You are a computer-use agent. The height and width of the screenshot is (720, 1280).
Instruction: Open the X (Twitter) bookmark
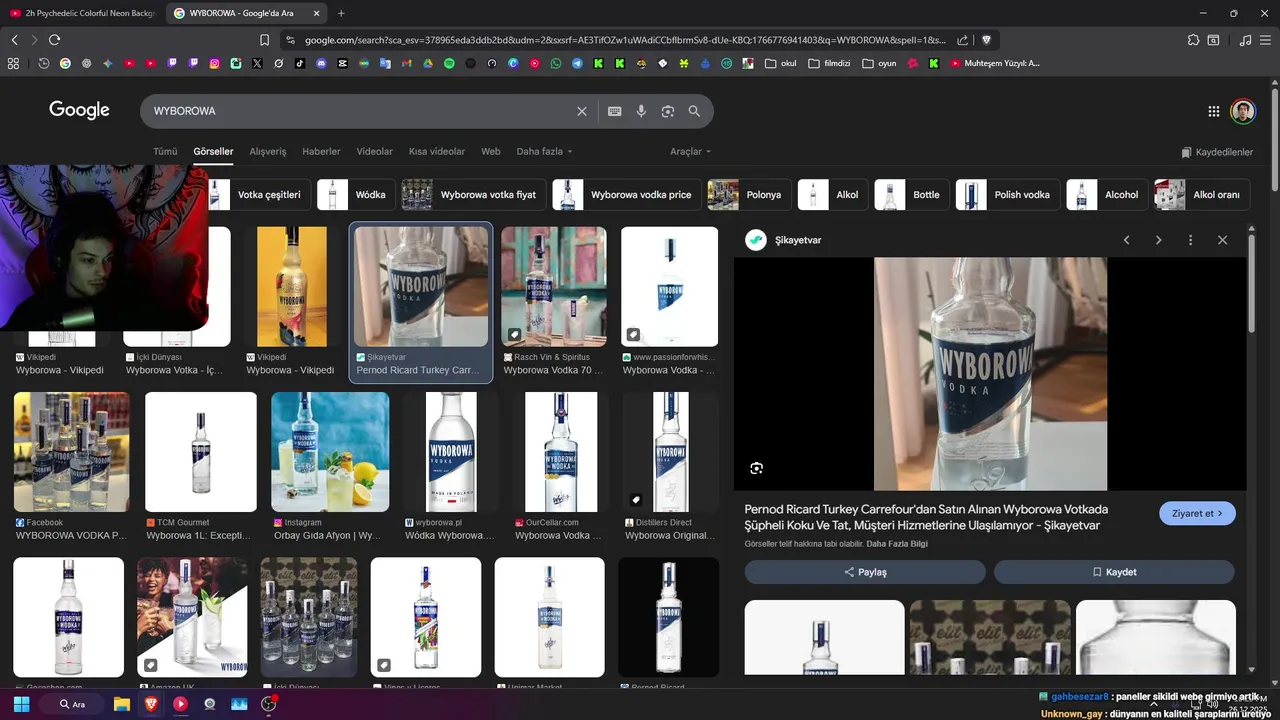257,63
